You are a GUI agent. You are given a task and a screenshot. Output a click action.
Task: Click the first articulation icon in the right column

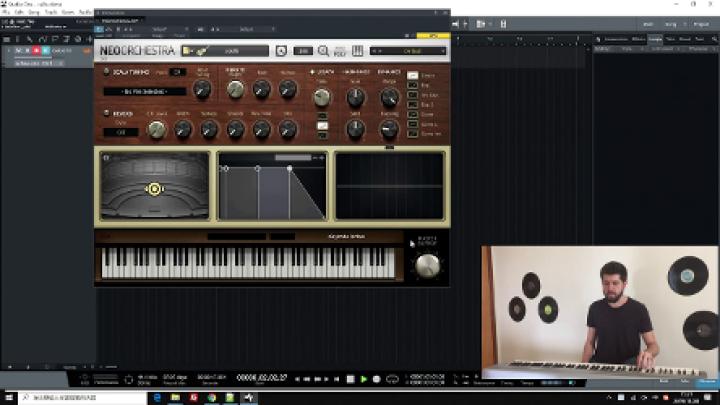(x=412, y=75)
